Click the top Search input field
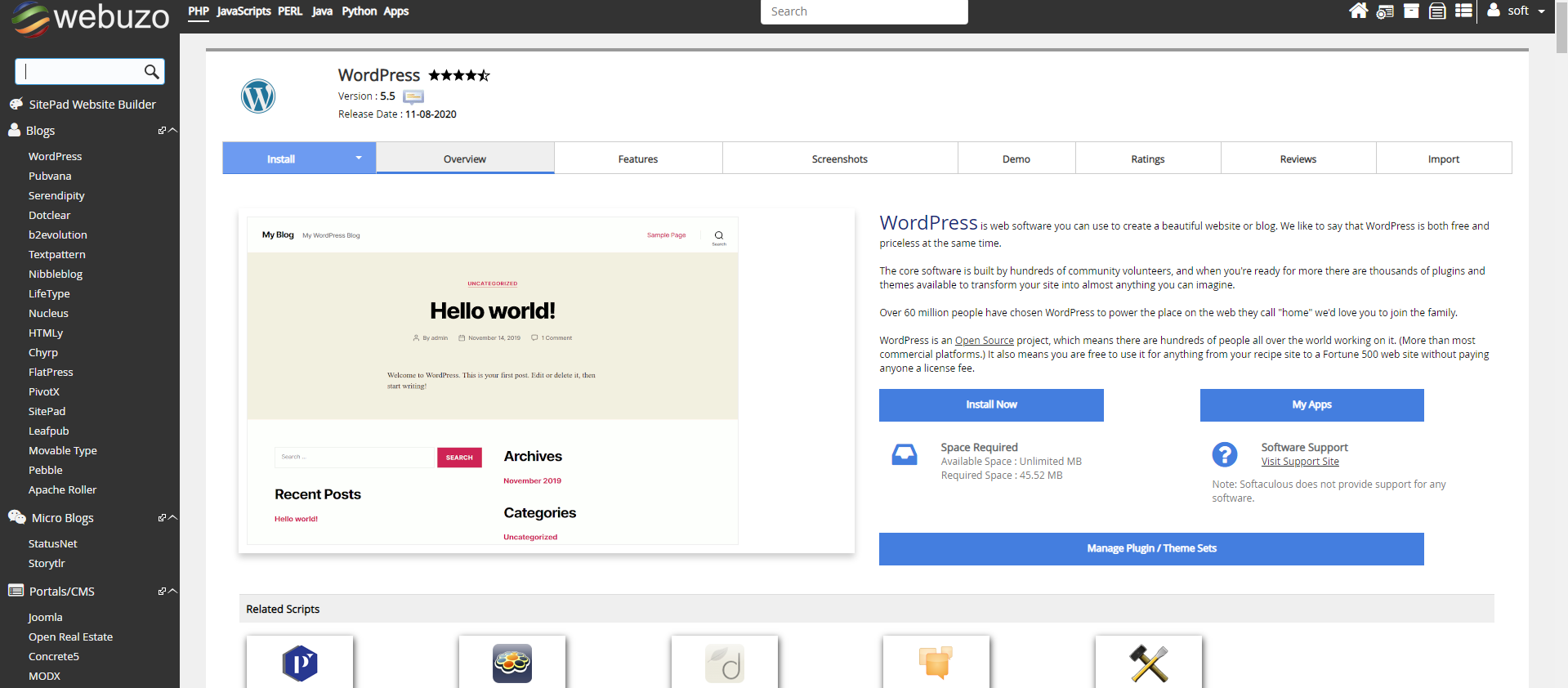The image size is (1568, 688). 864,11
